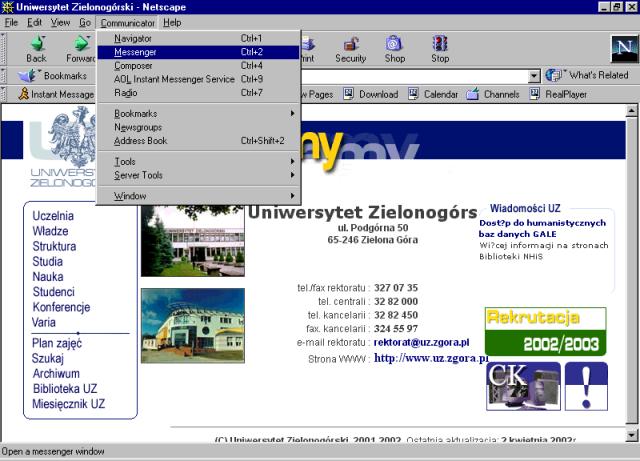Open the Miesięcznik UZ link
Viewport: 640px width, 461px height.
(69, 404)
